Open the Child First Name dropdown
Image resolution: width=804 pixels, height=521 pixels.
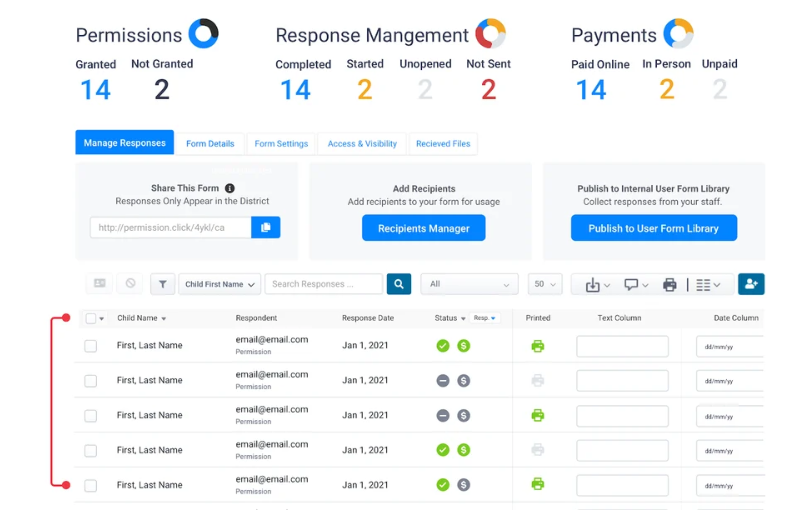click(219, 284)
